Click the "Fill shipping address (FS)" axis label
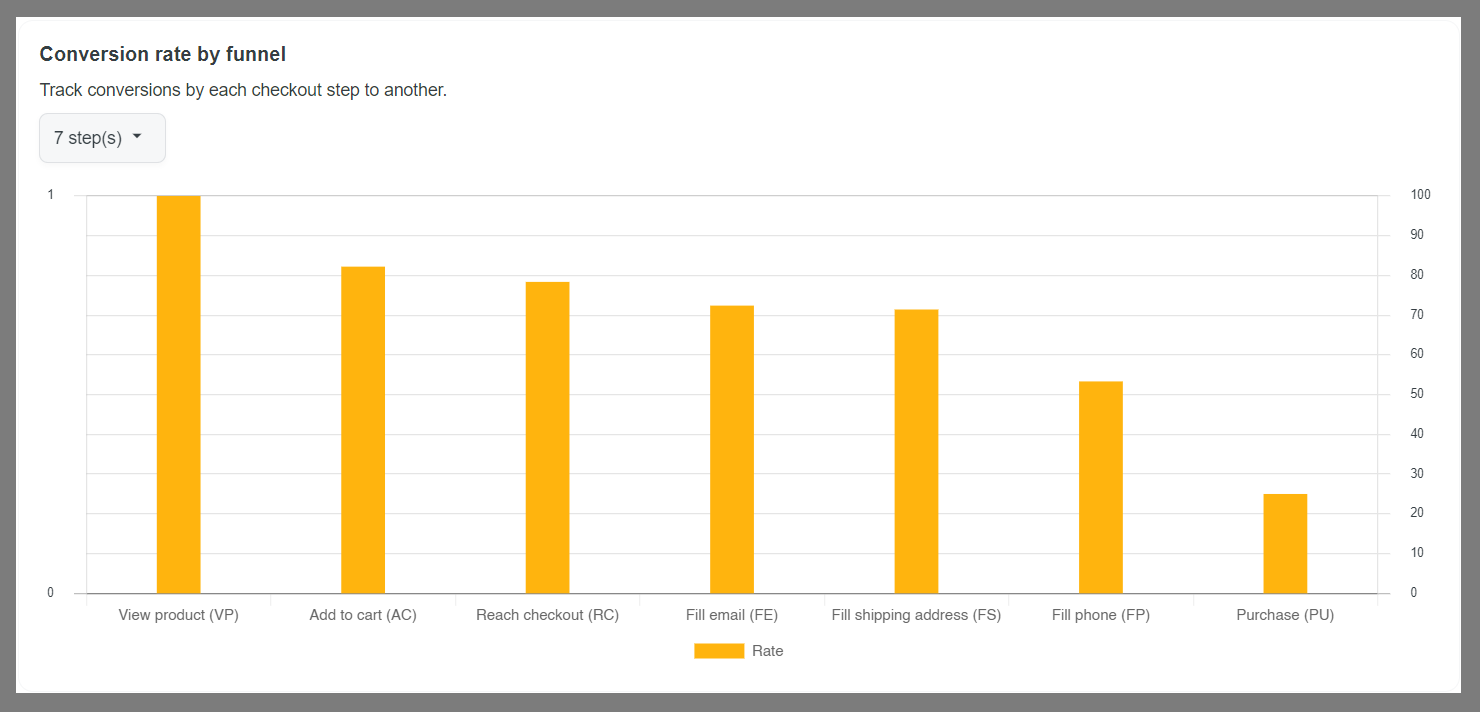Image resolution: width=1480 pixels, height=712 pixels. (916, 615)
